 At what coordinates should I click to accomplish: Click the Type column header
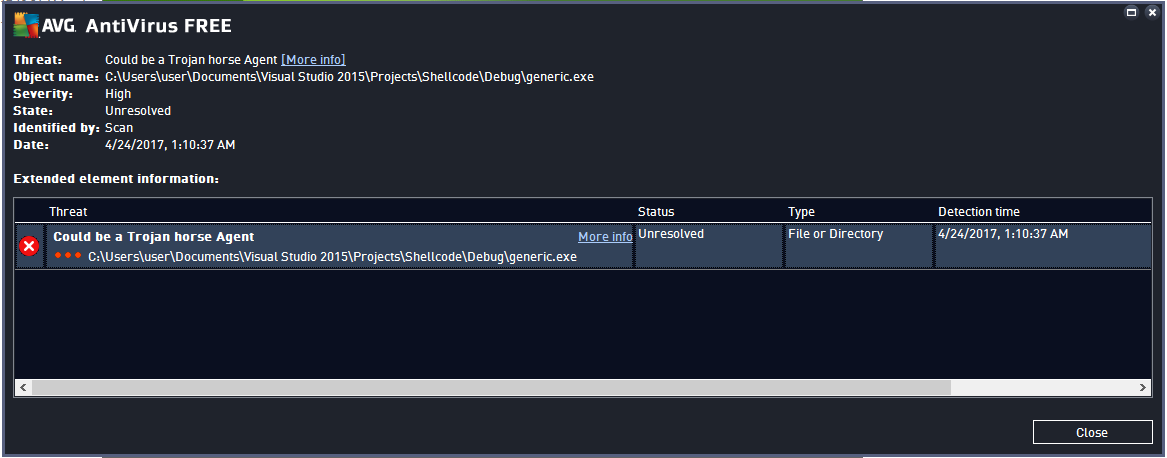(801, 212)
